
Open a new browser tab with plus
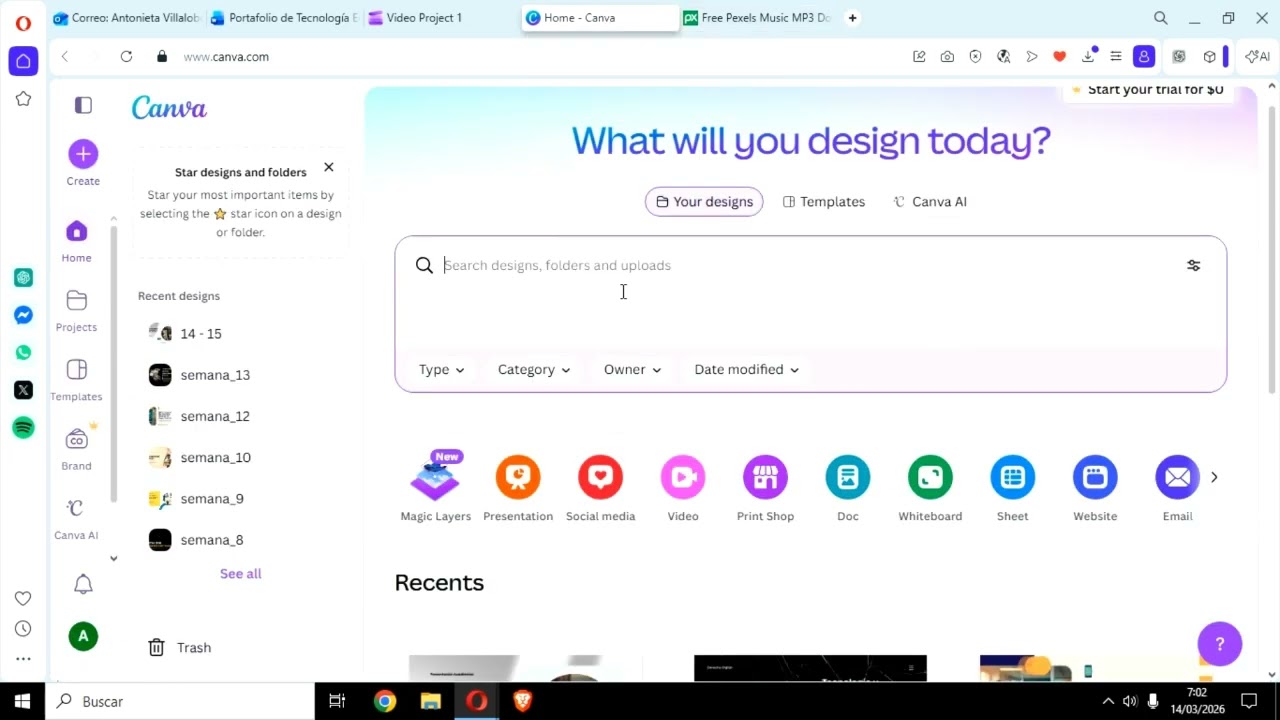tap(852, 18)
